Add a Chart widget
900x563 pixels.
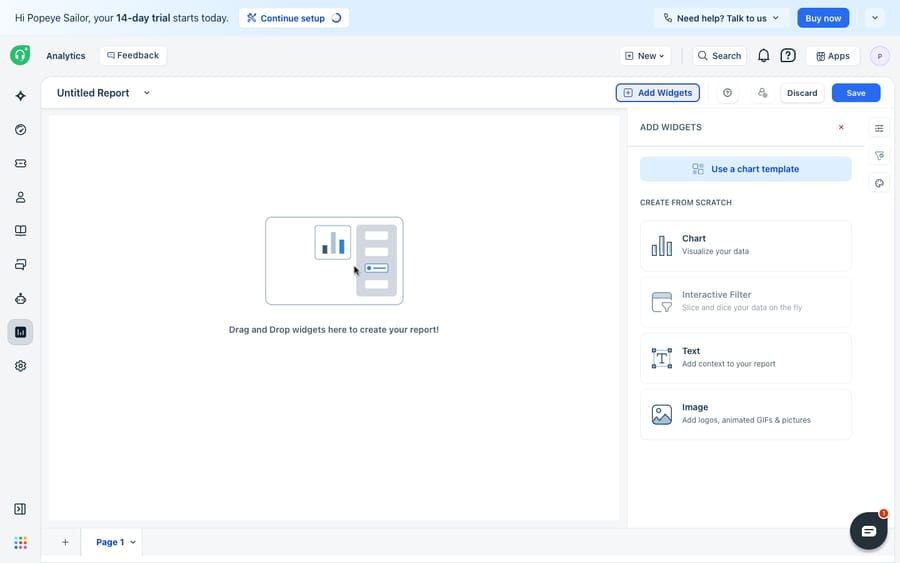pos(746,246)
